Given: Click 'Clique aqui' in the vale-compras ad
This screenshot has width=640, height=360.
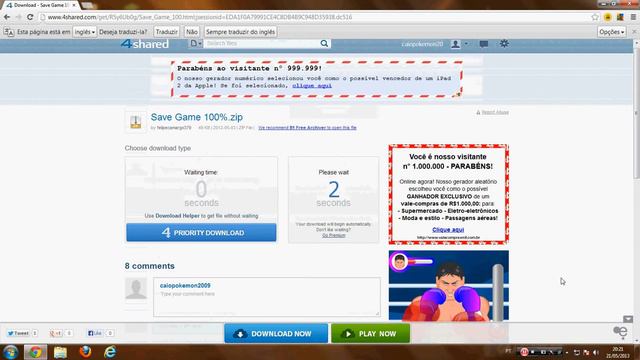Looking at the screenshot, I should coord(448,230).
